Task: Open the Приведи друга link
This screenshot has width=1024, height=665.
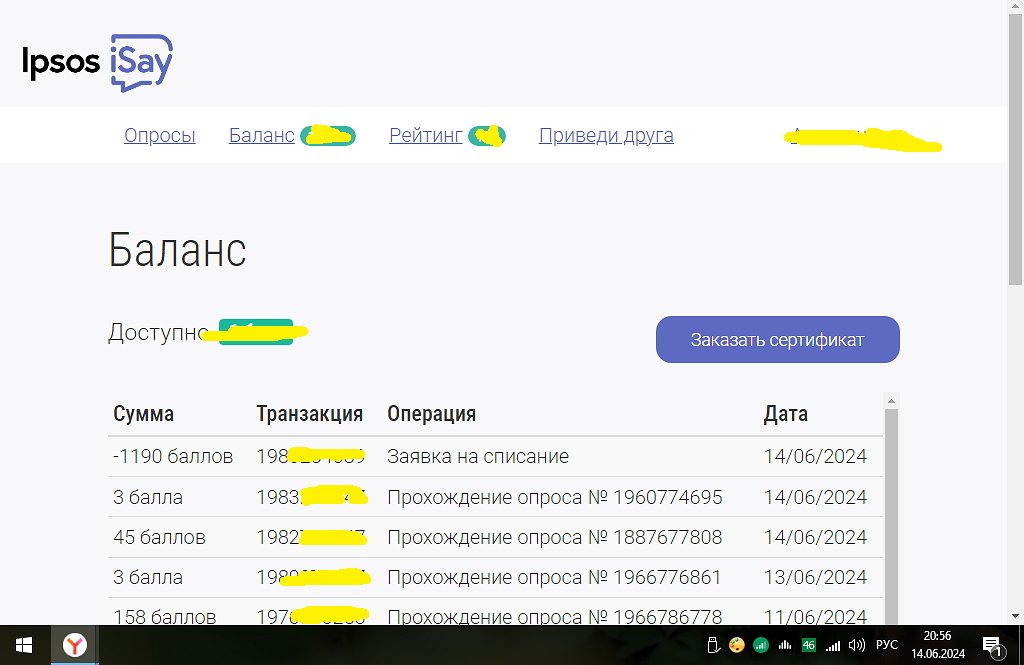Action: 606,136
